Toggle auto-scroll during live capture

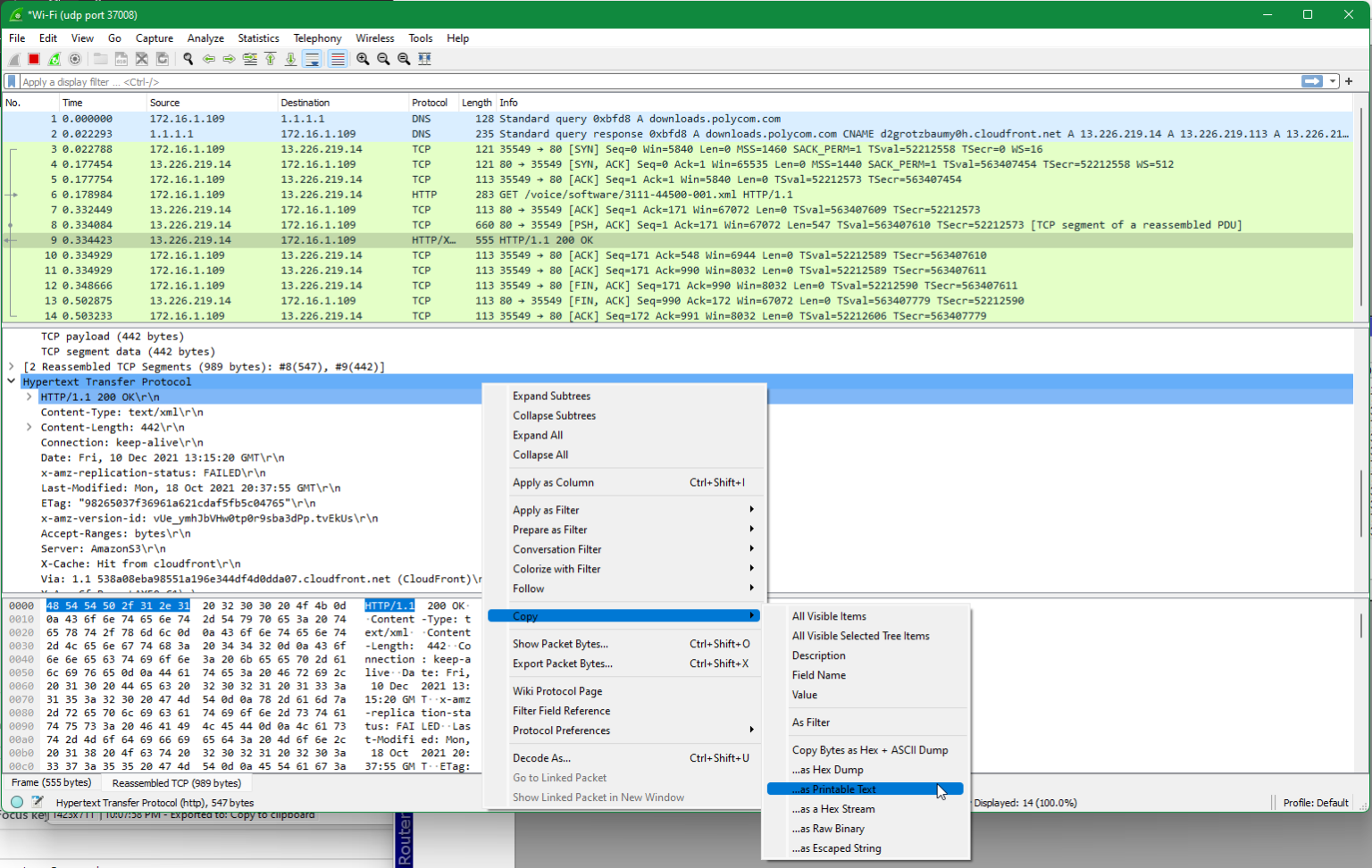(x=312, y=58)
